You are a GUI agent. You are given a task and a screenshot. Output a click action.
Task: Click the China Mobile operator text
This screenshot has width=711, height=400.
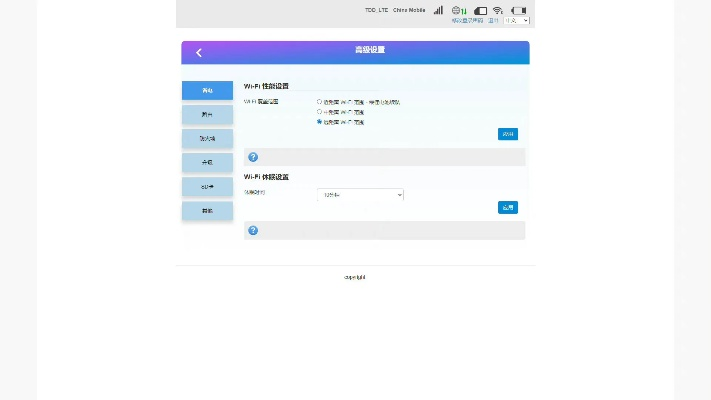click(409, 10)
